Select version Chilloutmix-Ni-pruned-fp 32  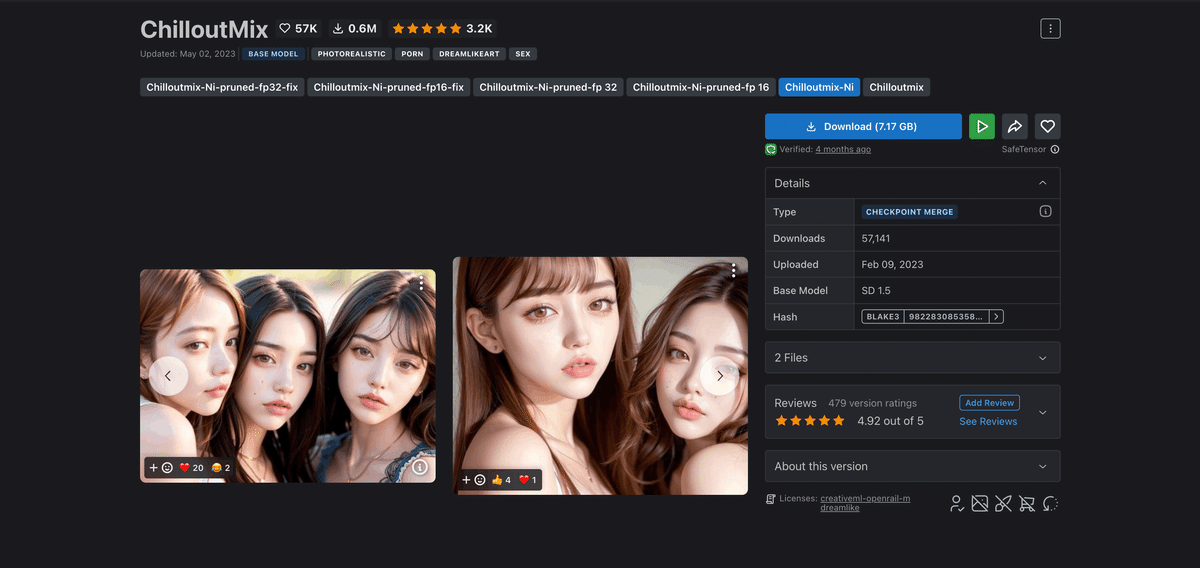tap(548, 87)
